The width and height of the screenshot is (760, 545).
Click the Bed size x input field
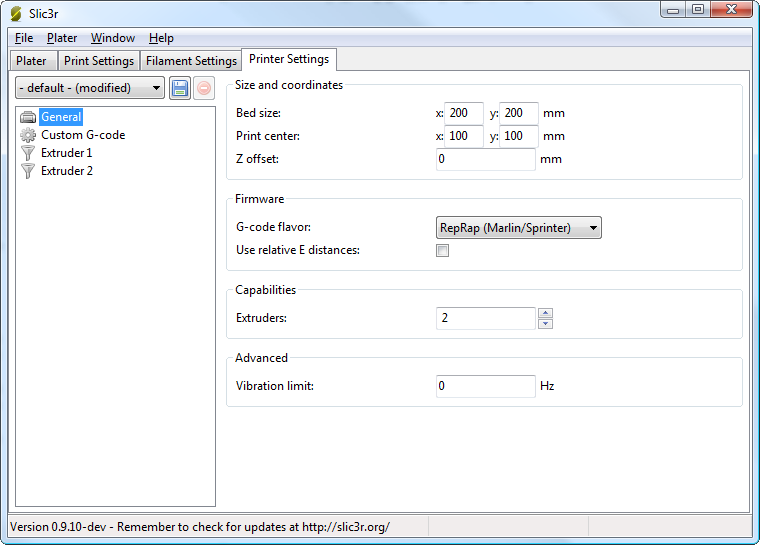464,113
